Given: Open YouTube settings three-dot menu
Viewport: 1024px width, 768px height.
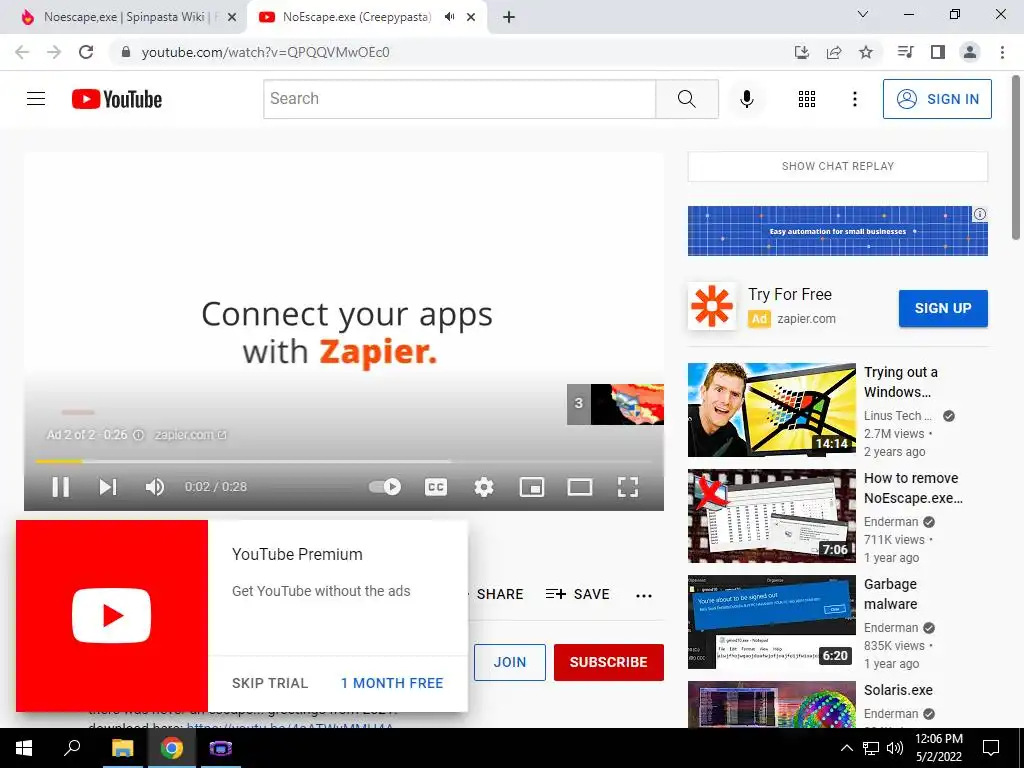Looking at the screenshot, I should point(854,99).
